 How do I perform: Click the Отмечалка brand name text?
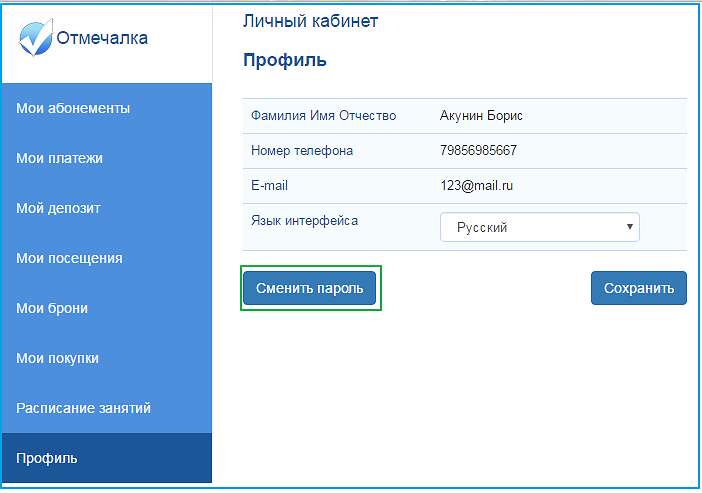(102, 38)
